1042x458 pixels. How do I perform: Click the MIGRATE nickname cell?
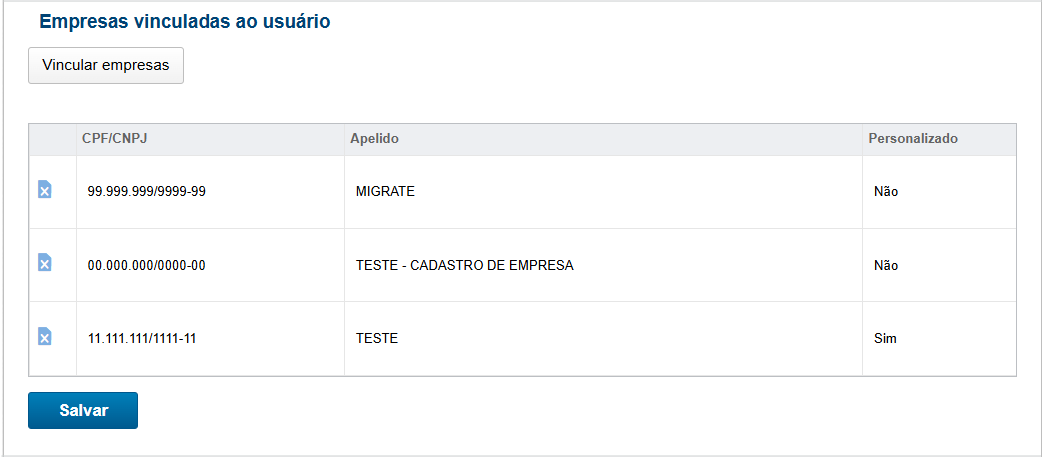(385, 192)
